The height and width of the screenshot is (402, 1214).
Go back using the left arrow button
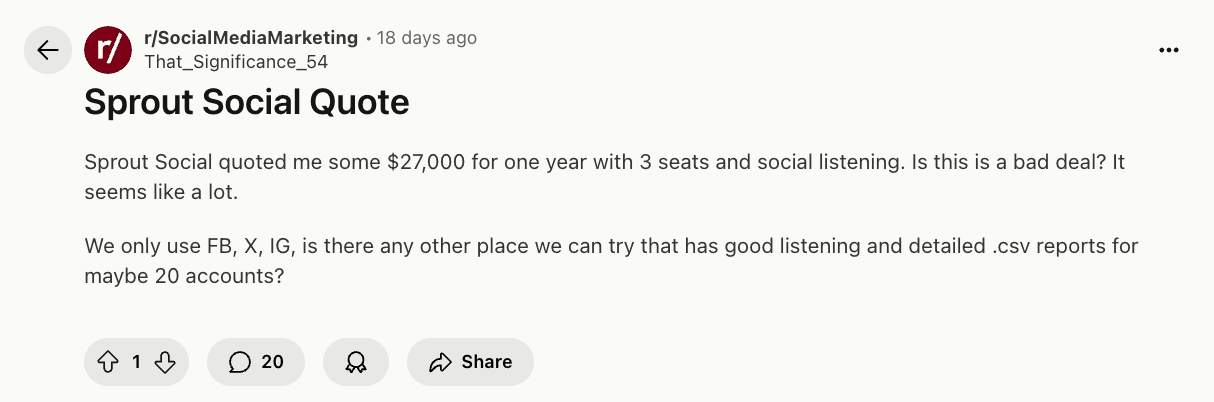48,50
